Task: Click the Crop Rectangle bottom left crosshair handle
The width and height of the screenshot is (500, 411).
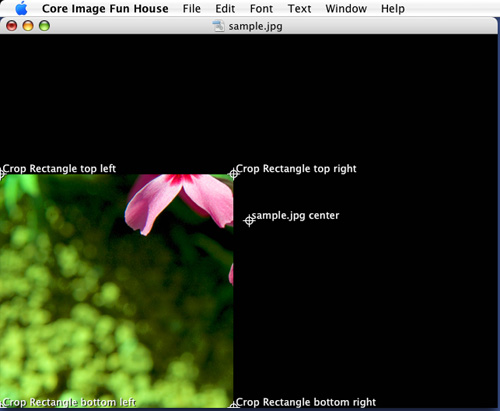Action: pyautogui.click(x=1, y=406)
